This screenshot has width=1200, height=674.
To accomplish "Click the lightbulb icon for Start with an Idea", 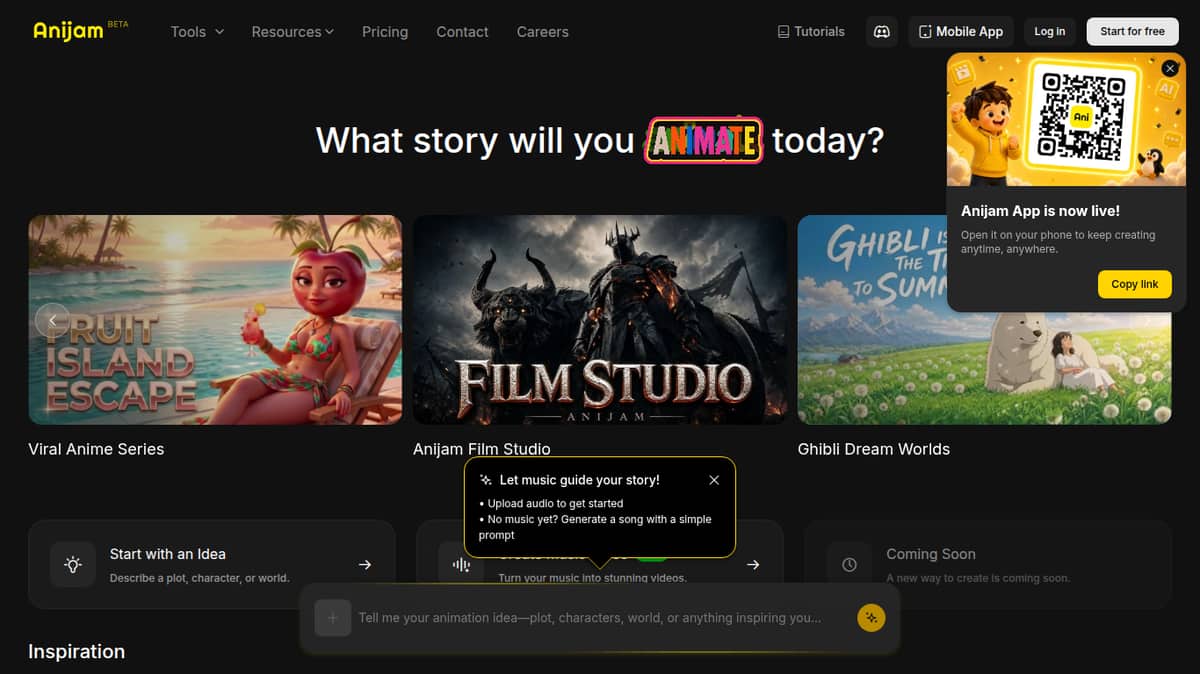I will tap(73, 565).
